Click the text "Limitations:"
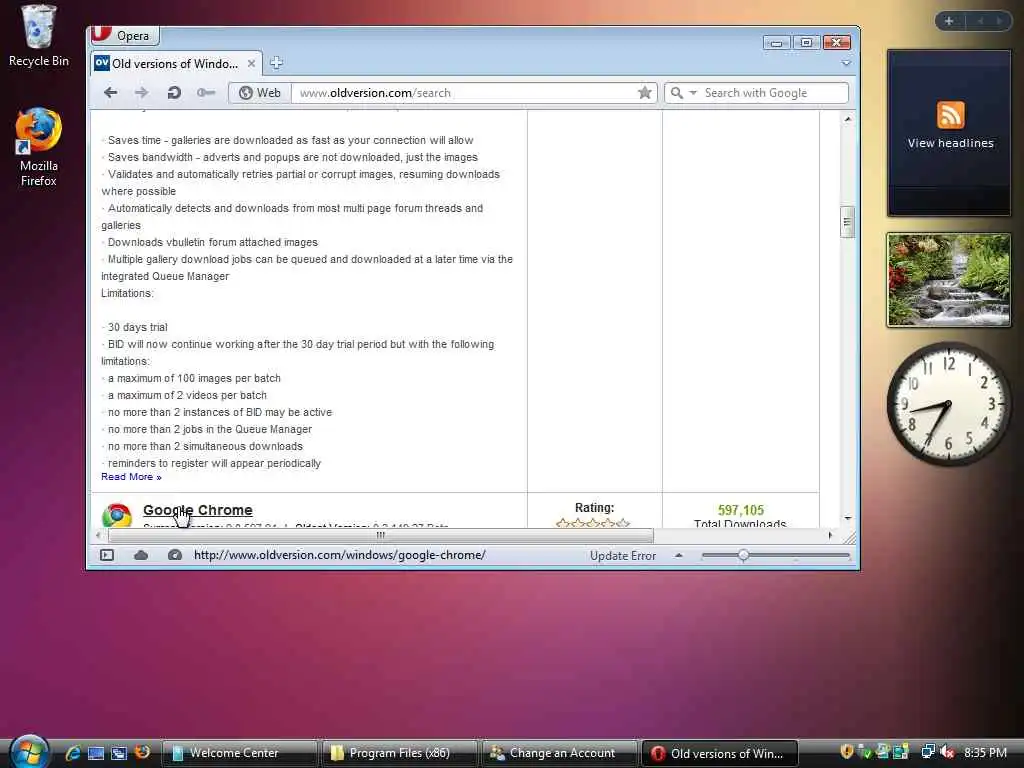Screen dimensions: 1024x768 (x=127, y=293)
